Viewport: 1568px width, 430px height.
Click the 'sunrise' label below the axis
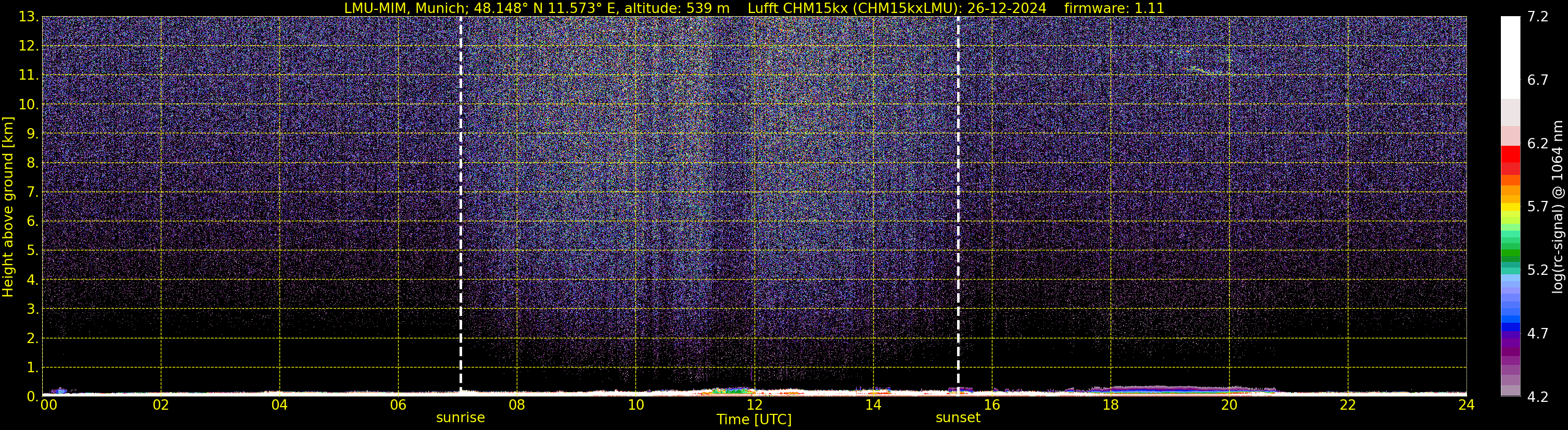point(460,418)
